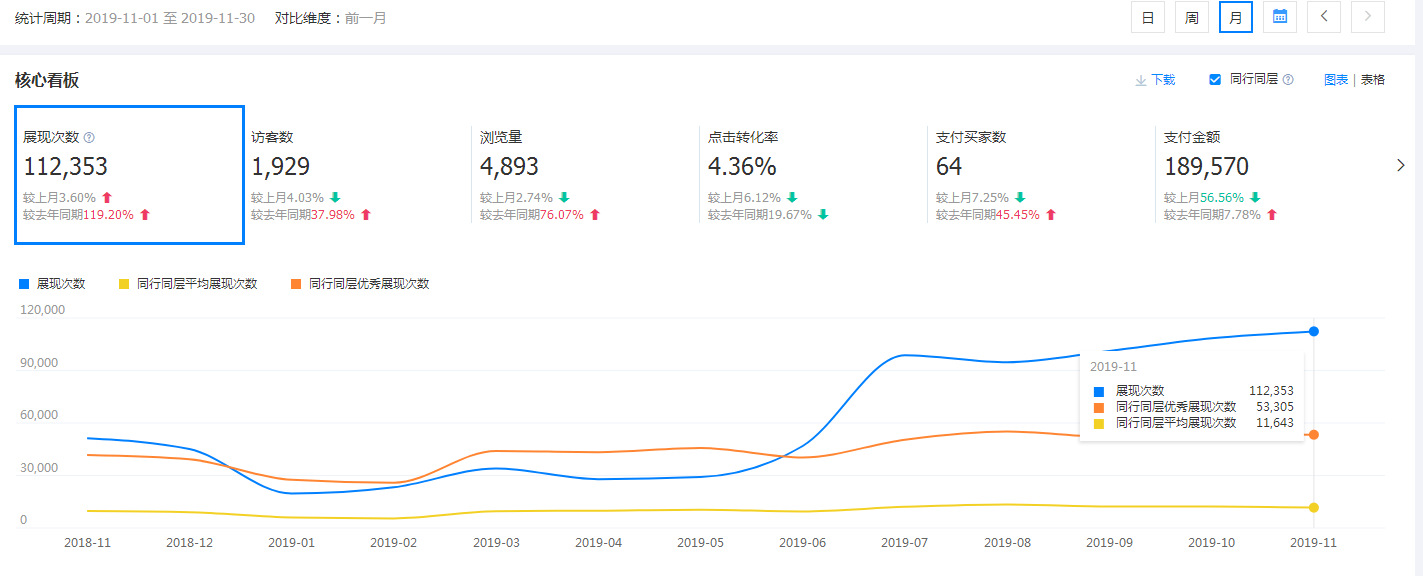This screenshot has height=576, width=1423.
Task: Click the 2019-08 x-axis label
Action: click(1007, 542)
